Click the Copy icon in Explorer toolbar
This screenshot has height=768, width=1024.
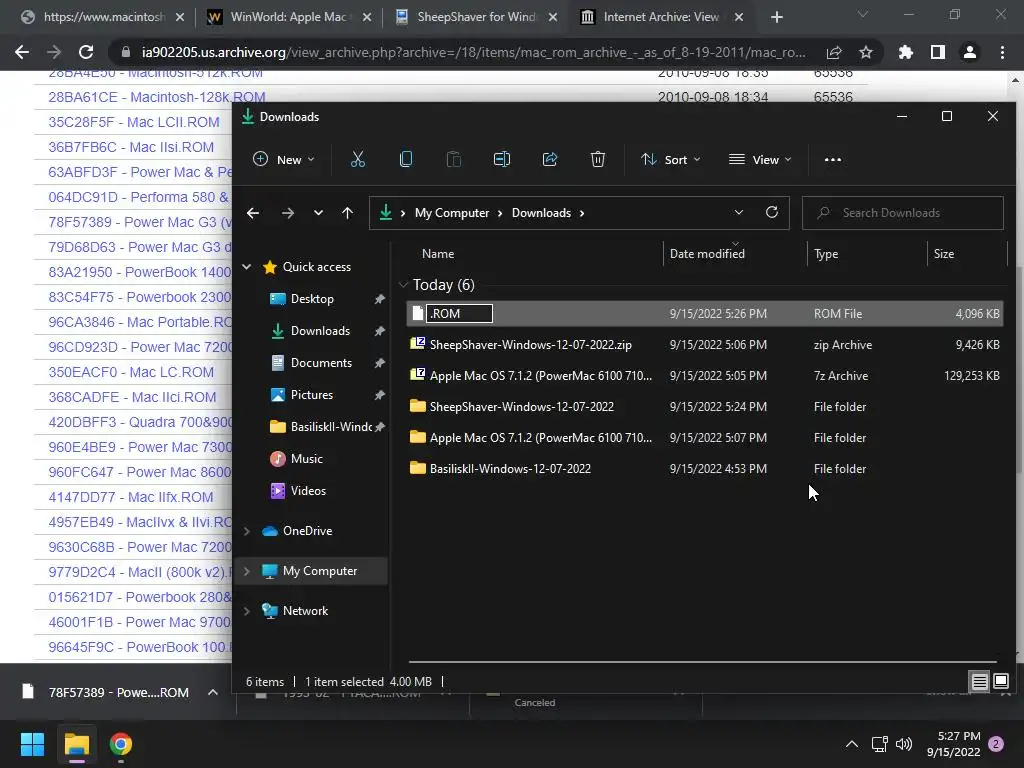pyautogui.click(x=406, y=159)
